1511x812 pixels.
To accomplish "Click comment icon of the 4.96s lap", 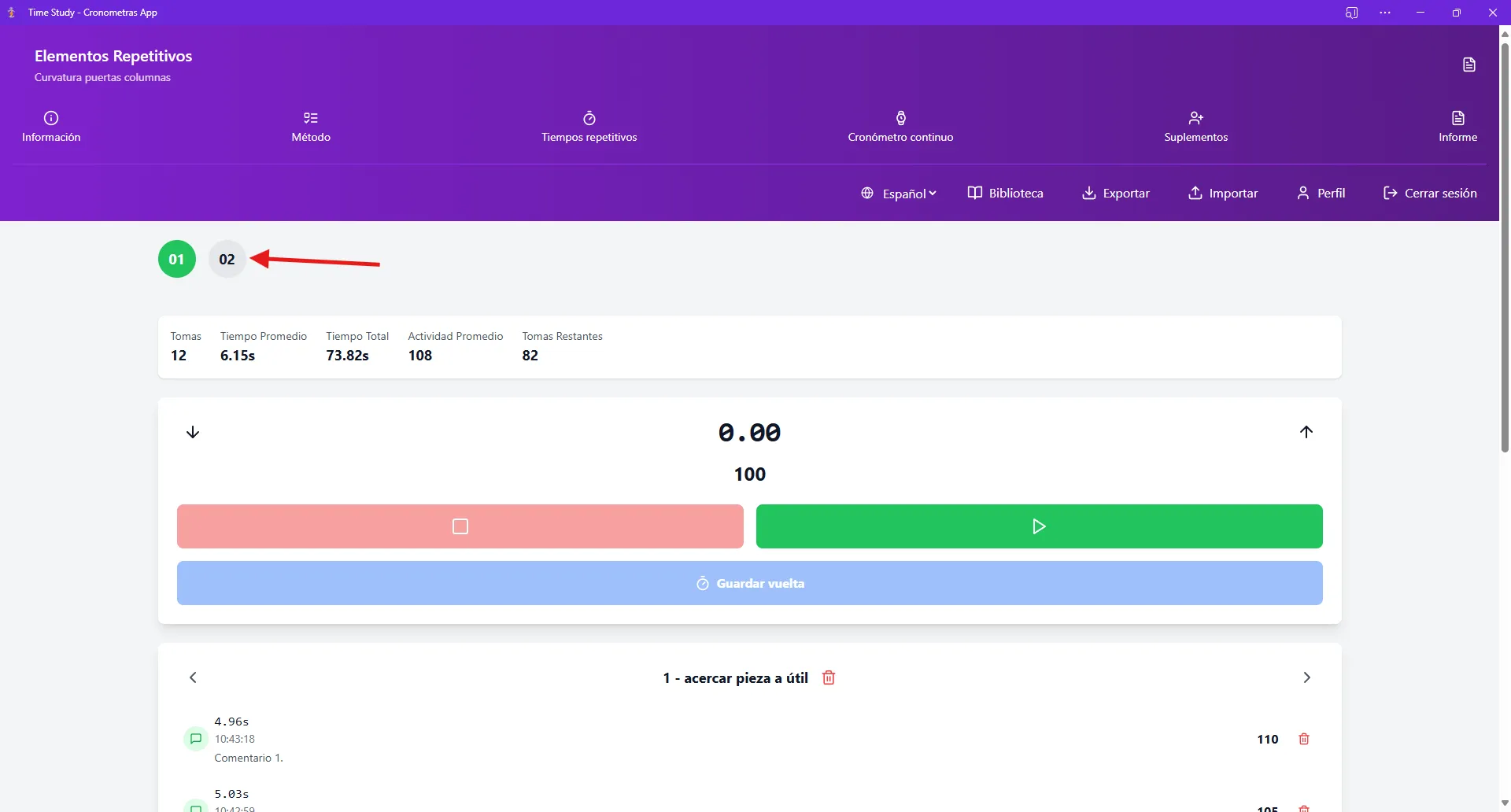I will [x=196, y=739].
